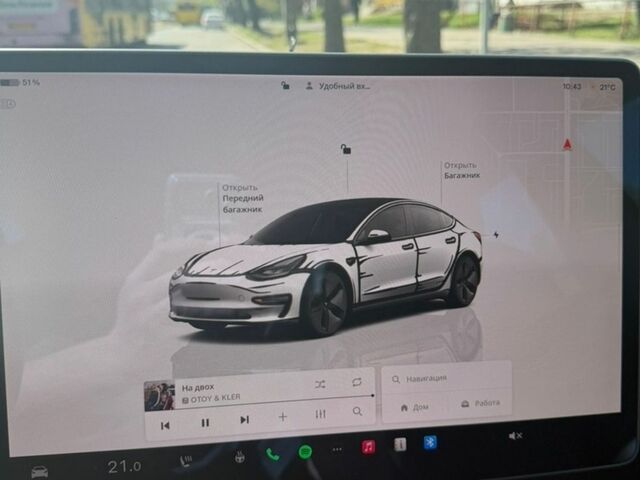Tap the top status bar lock icon

tap(285, 85)
